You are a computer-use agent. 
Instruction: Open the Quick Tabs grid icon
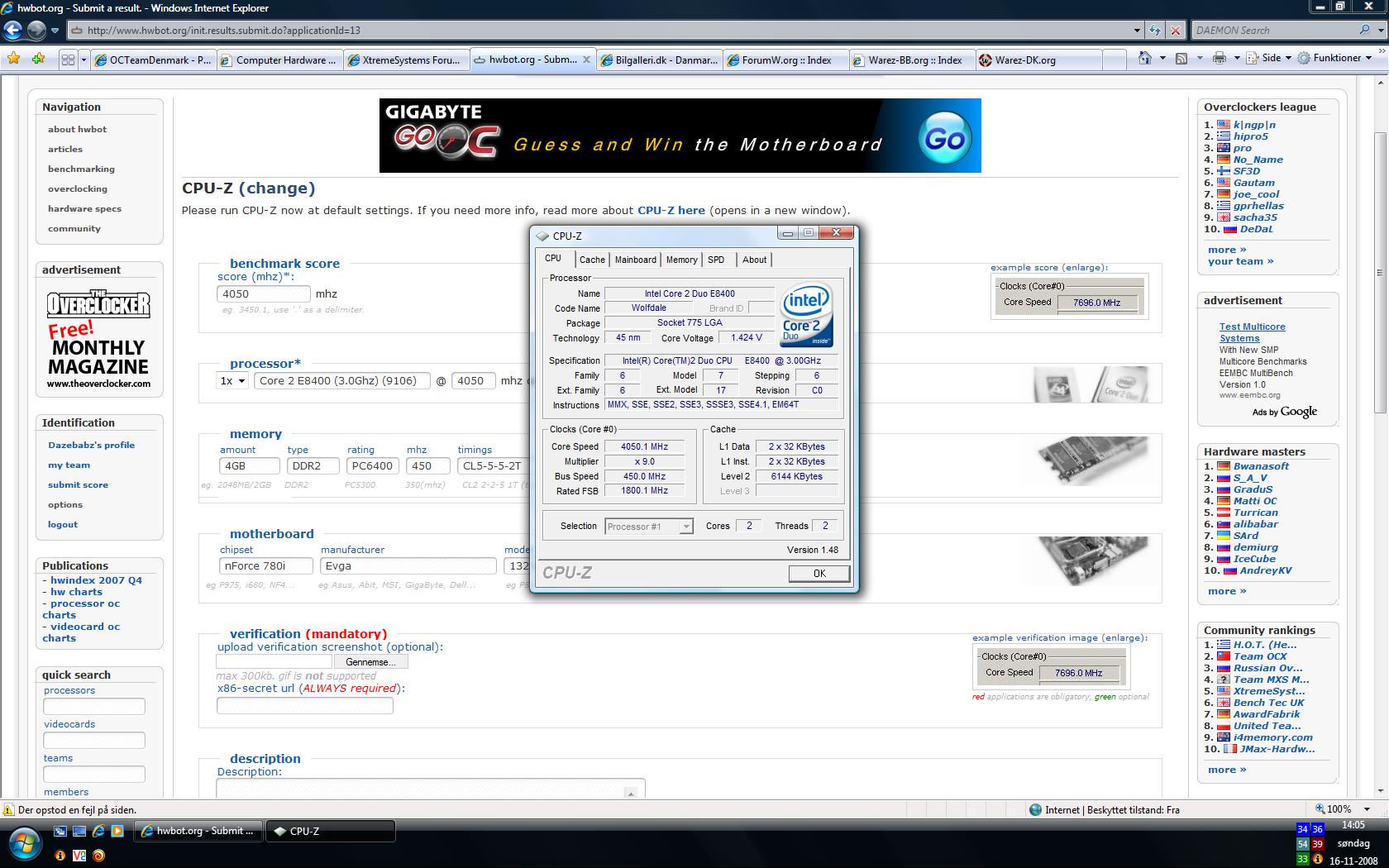68,60
